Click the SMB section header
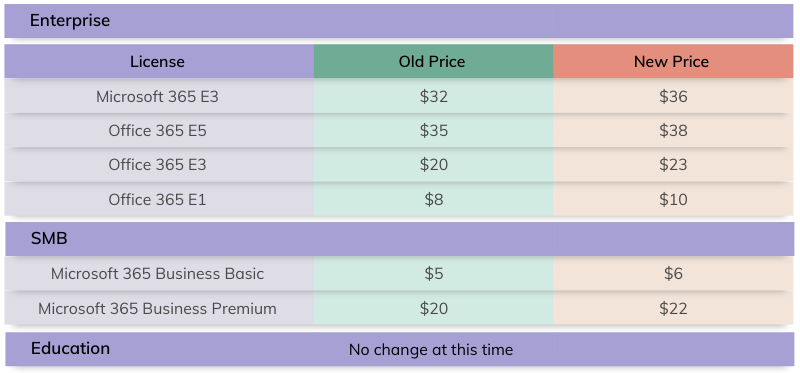Viewport: 800px width, 373px height. point(398,239)
